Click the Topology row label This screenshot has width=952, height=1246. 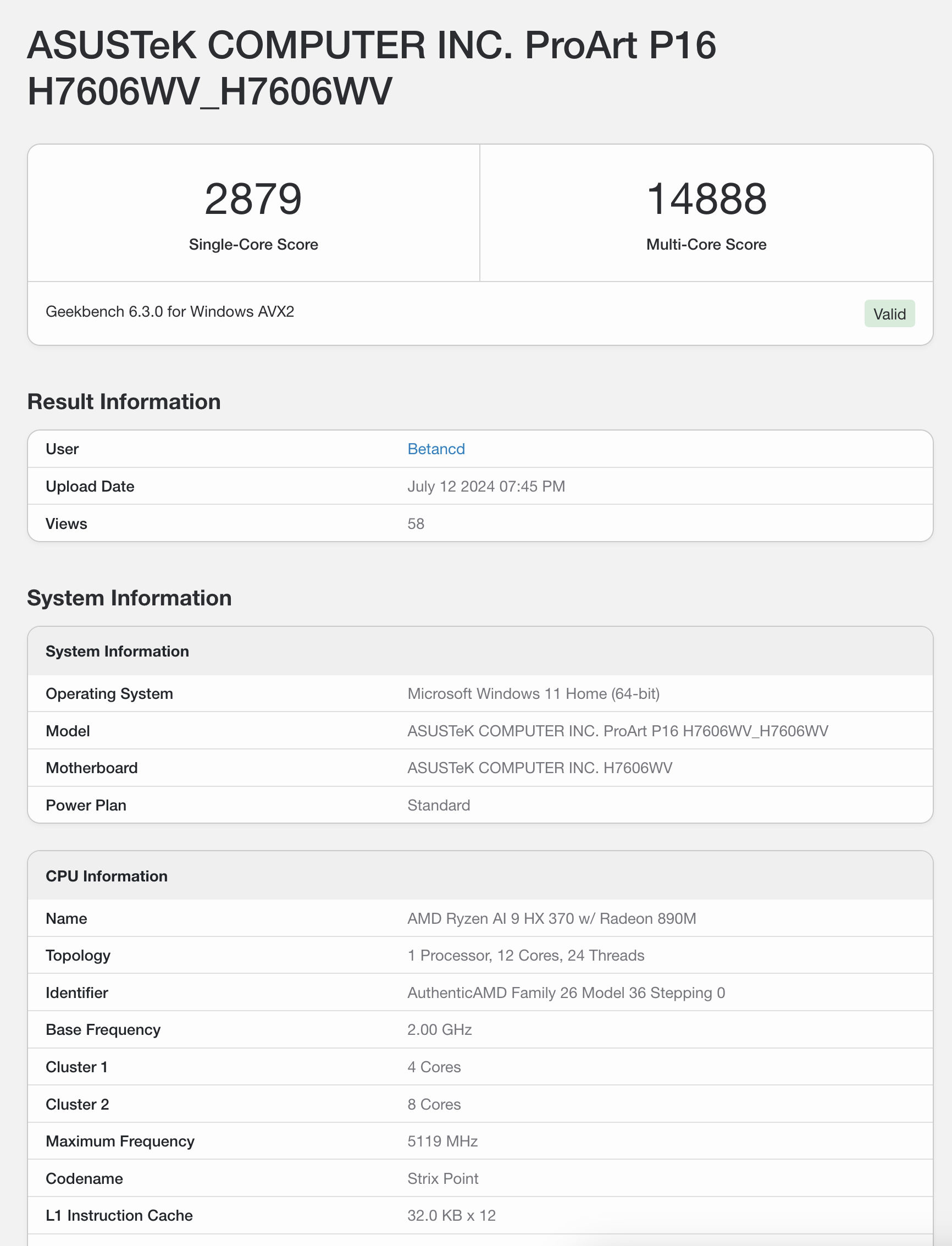[78, 956]
